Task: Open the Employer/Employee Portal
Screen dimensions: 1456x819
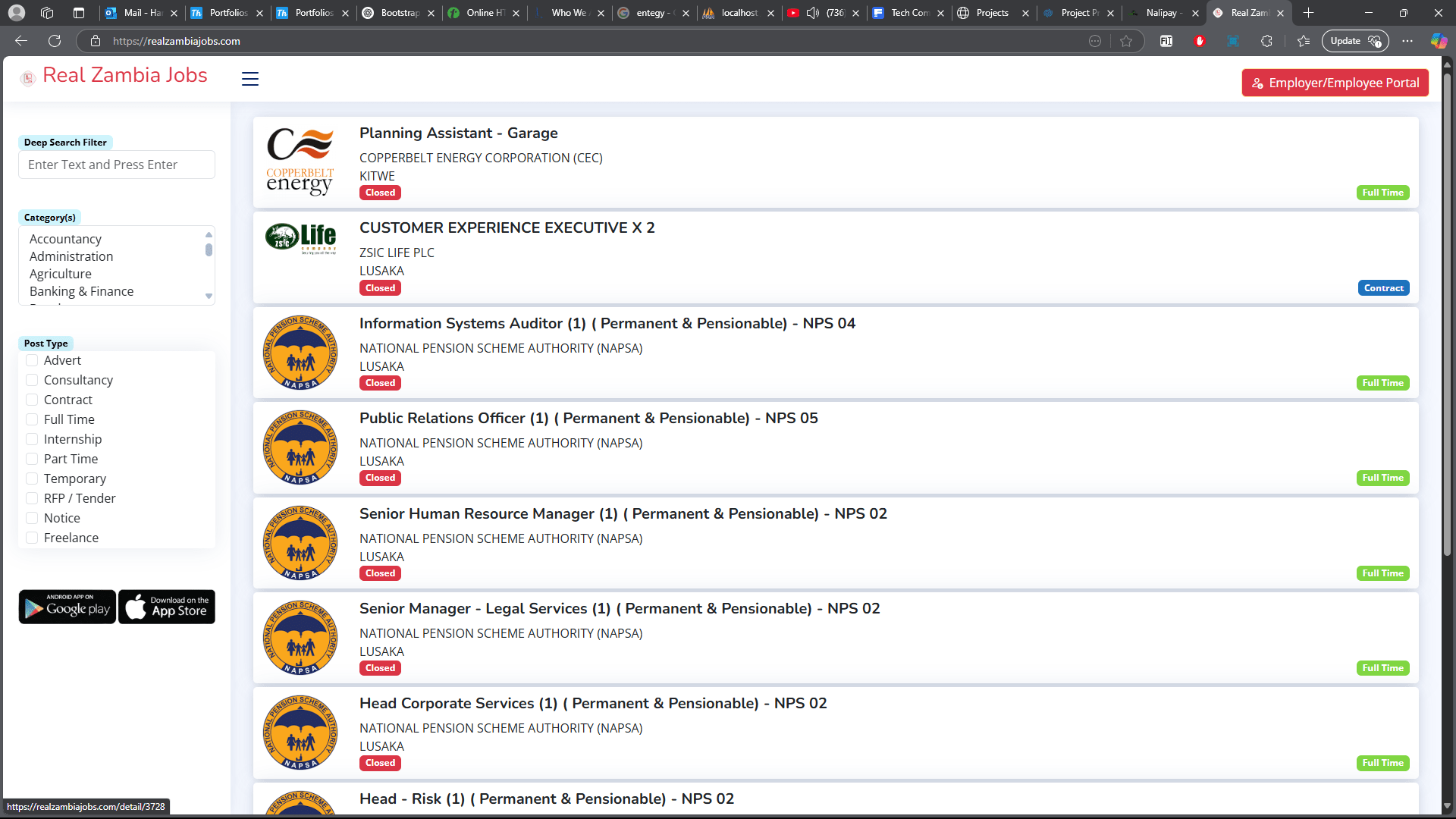Action: (x=1335, y=83)
